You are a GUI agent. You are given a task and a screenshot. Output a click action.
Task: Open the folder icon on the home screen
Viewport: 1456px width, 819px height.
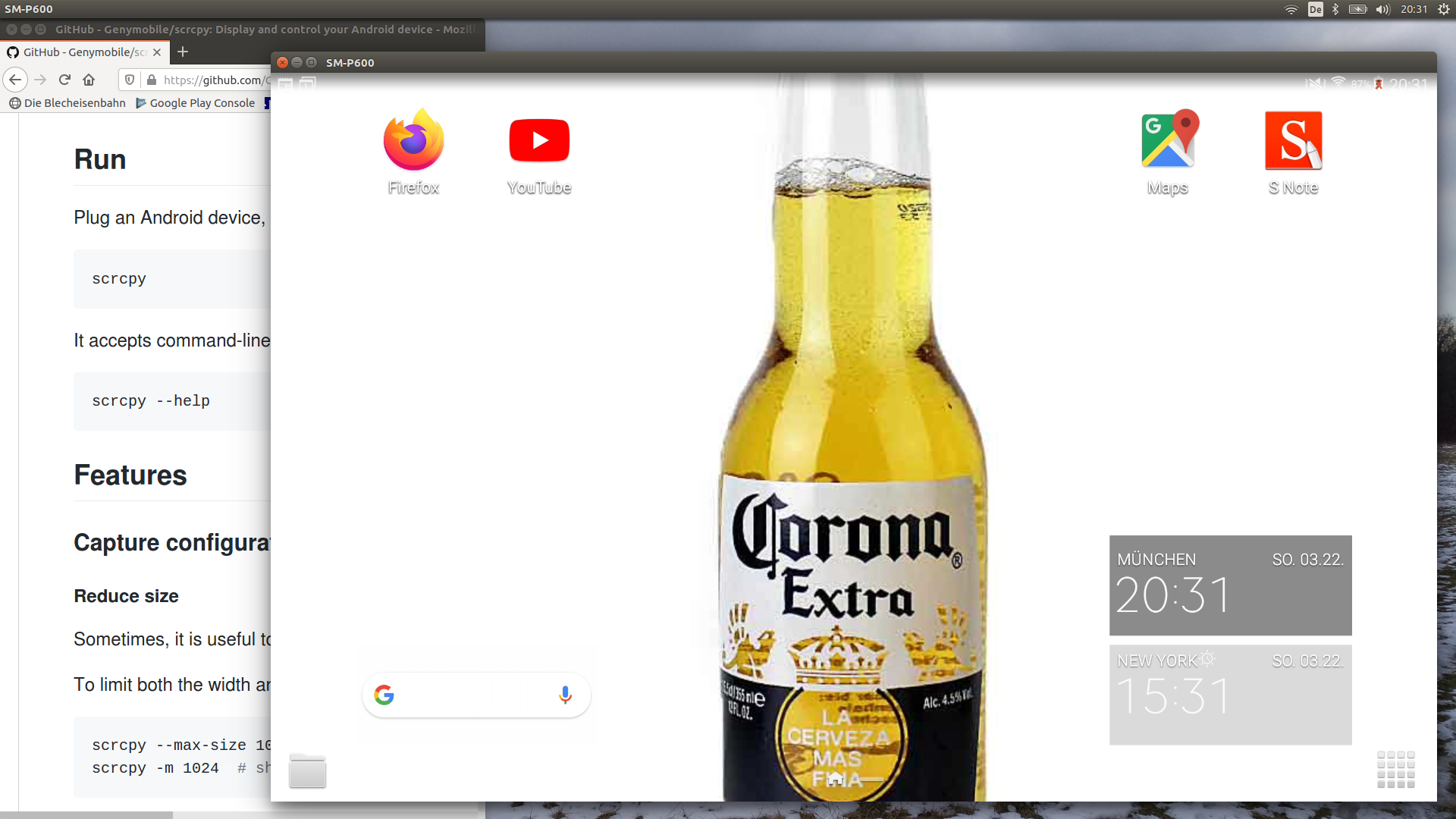(307, 771)
